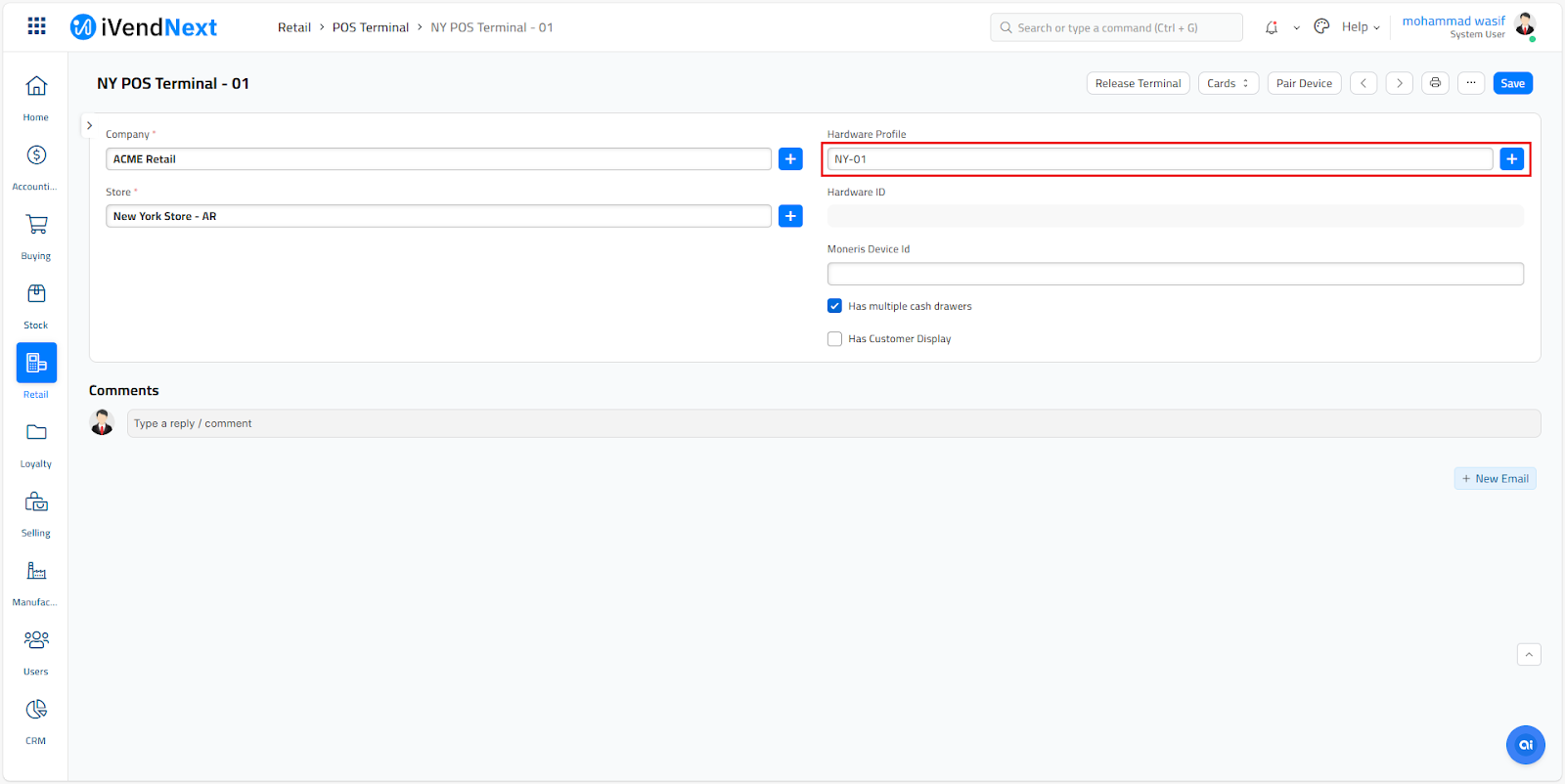Open the Store link field
The image size is (1565, 784).
[x=438, y=216]
